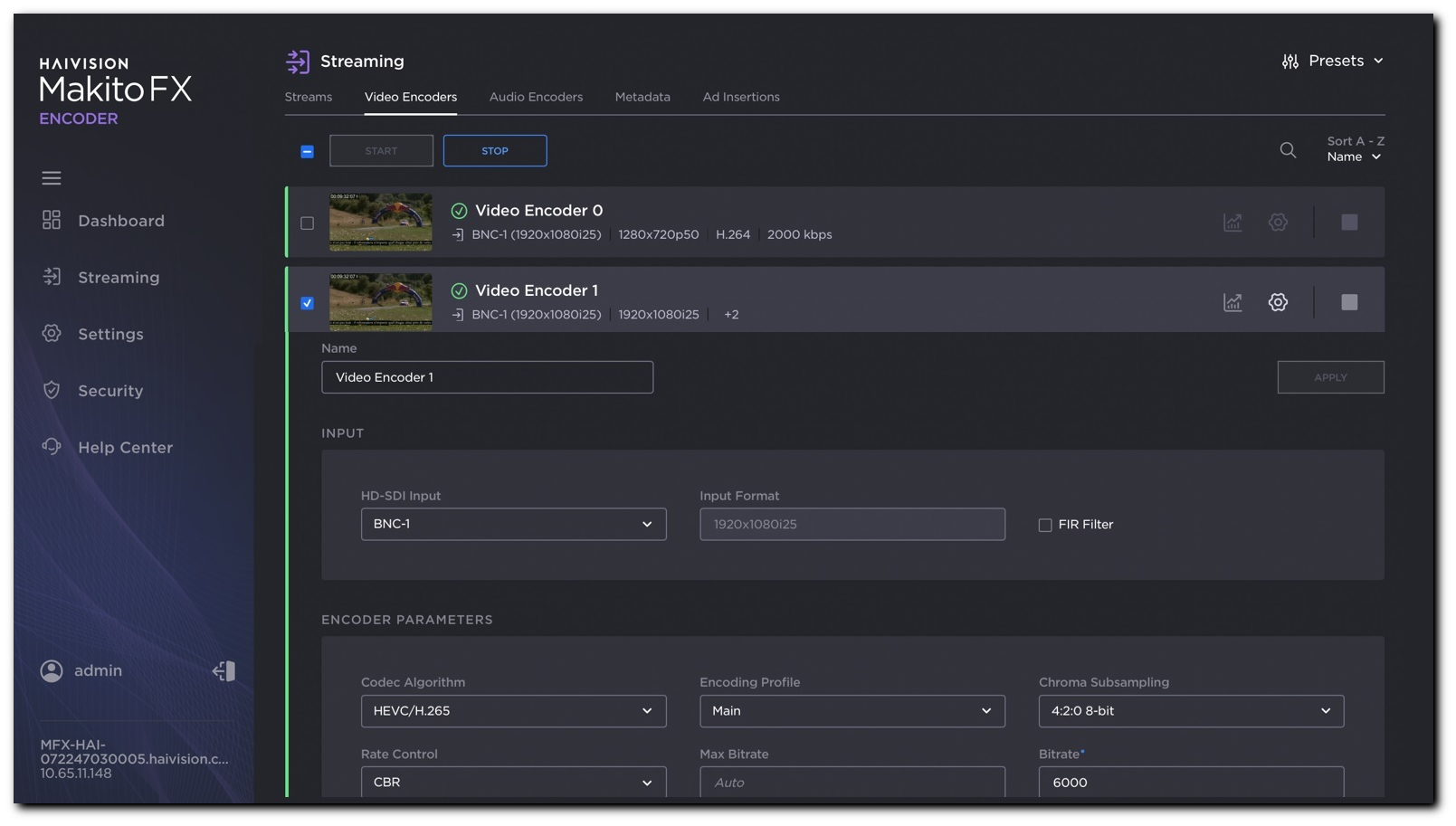Click Video Encoder 0 status check icon
This screenshot has width=1456, height=826.
coord(460,211)
